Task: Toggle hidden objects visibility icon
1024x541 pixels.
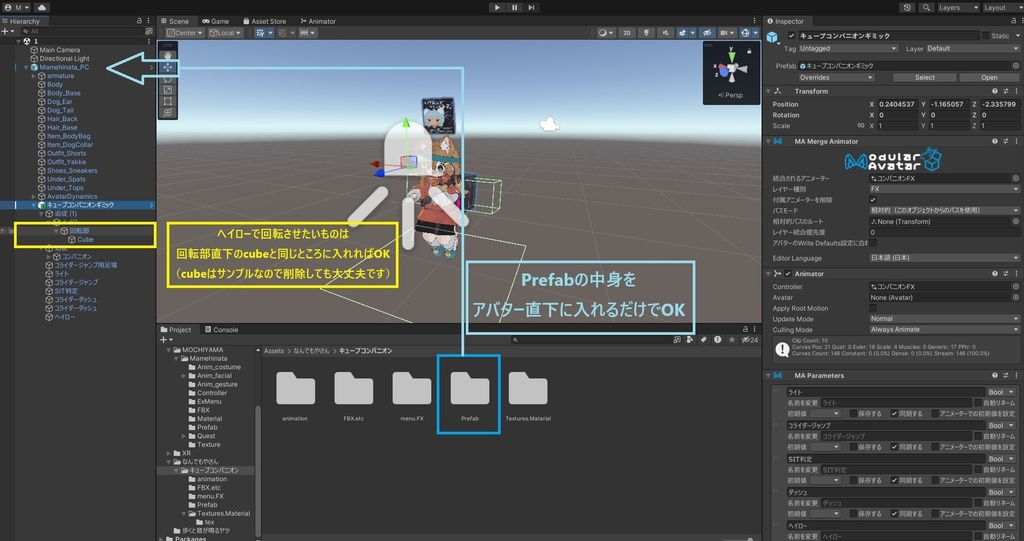Action: tap(707, 33)
